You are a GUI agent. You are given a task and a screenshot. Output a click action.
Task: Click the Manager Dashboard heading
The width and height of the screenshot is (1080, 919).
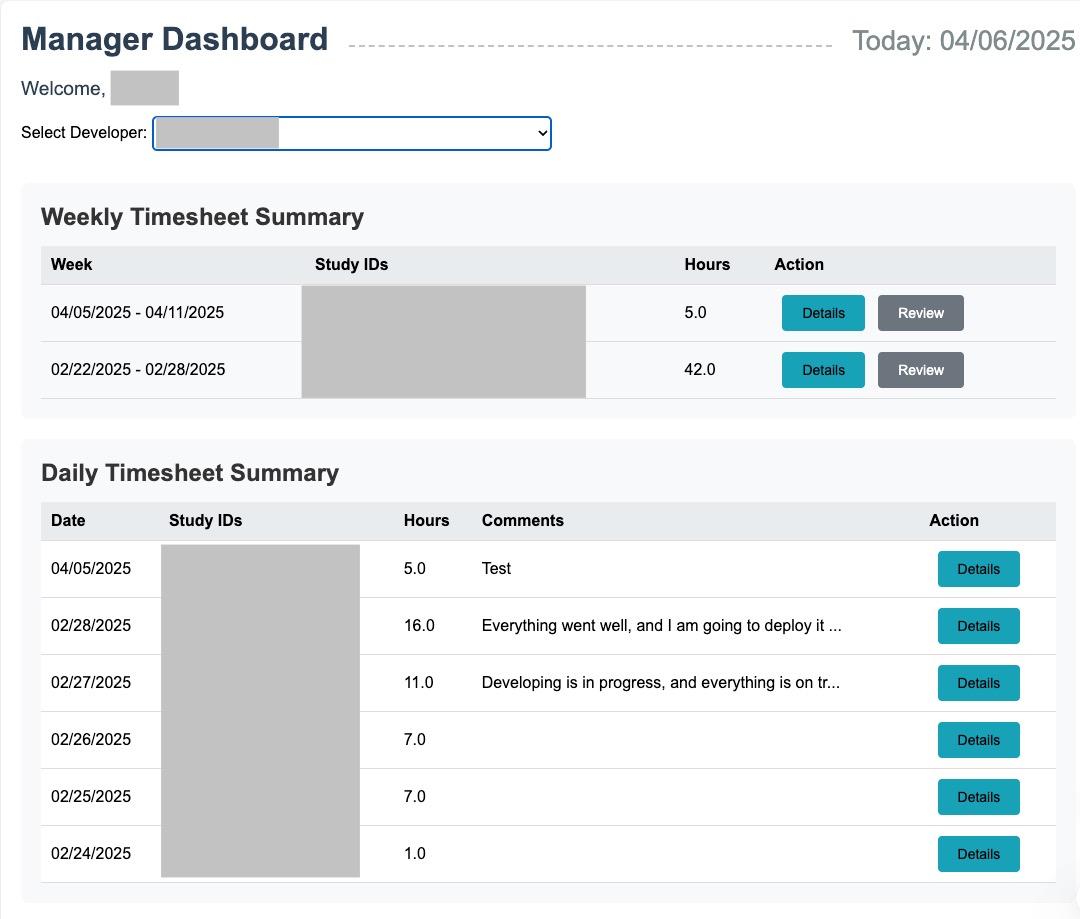(174, 39)
